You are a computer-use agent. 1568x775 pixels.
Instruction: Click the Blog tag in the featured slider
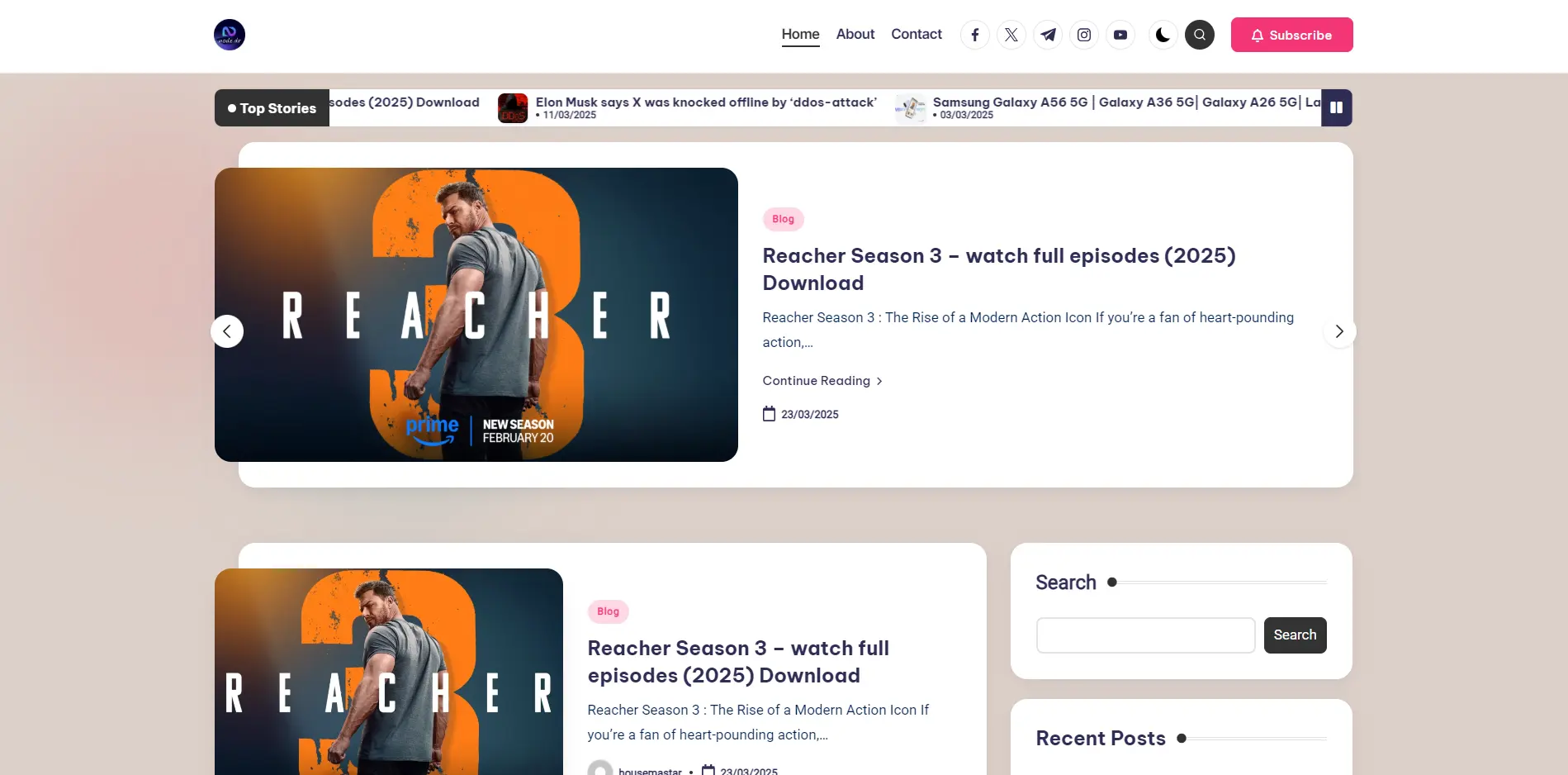point(783,219)
